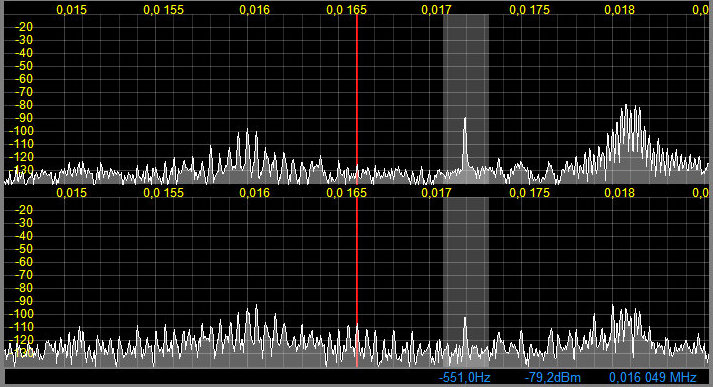Screen dimensions: 713x387
Task: Click the gray filter passband in lower spectrum
Action: point(466,282)
